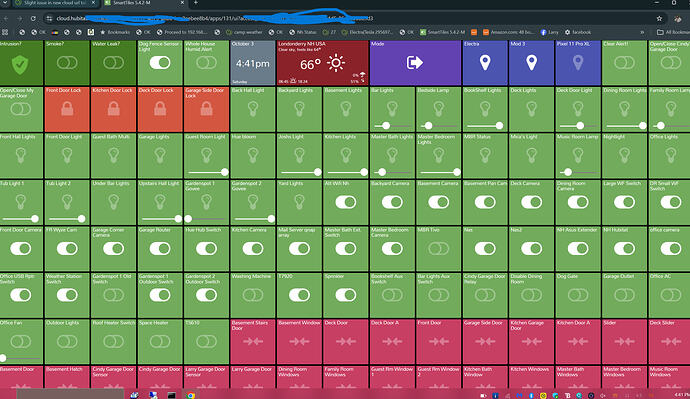This screenshot has height=399, width=690.
Task: Click the Front Hall Lights bulb
Action: click(x=21, y=155)
